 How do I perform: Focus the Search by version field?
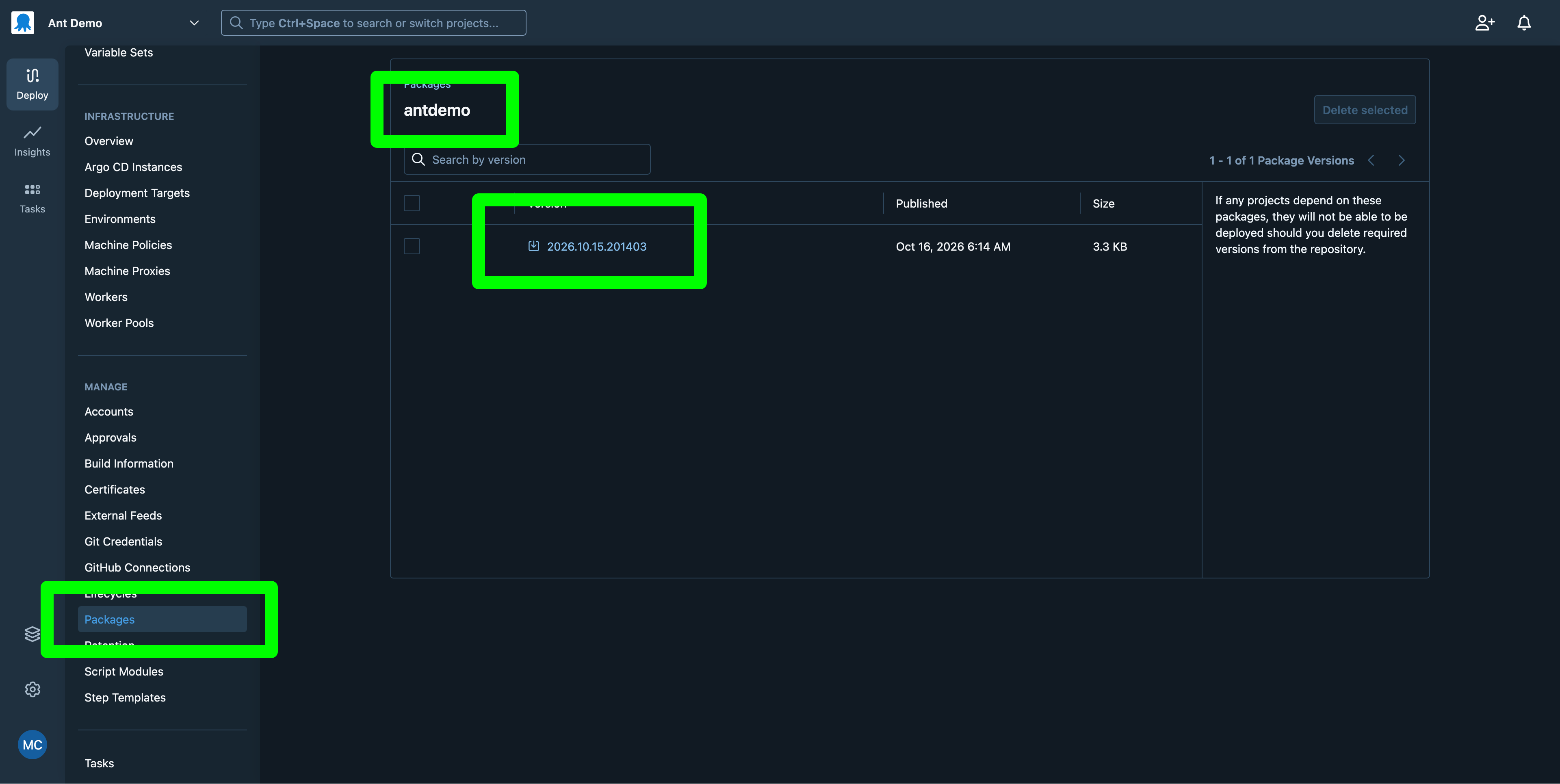point(527,159)
